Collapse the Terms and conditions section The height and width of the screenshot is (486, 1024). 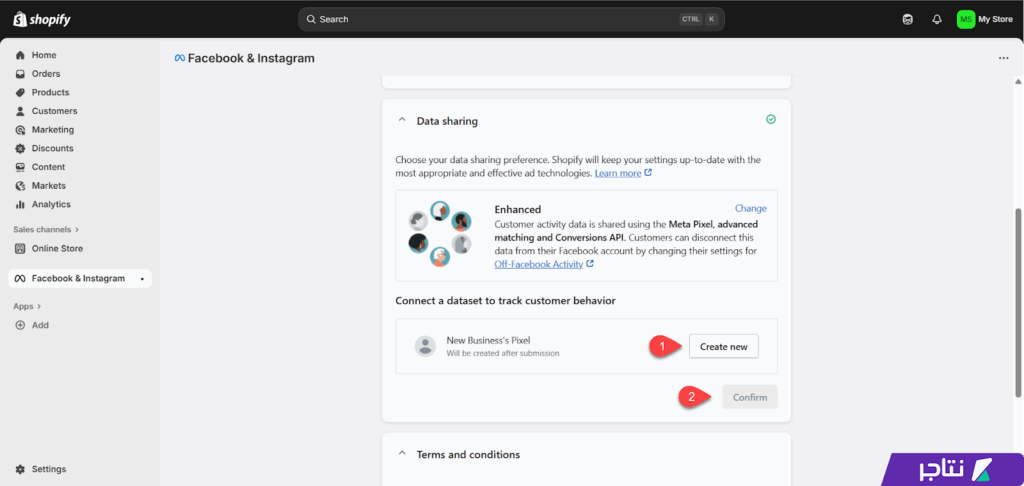pyautogui.click(x=403, y=454)
